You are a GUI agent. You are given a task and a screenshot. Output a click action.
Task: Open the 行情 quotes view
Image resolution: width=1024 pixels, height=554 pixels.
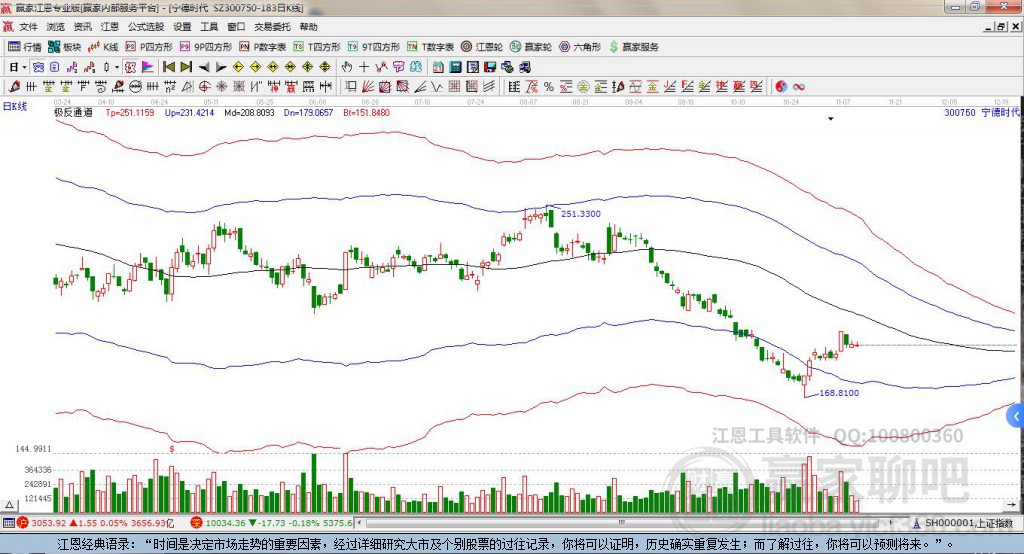[x=25, y=47]
